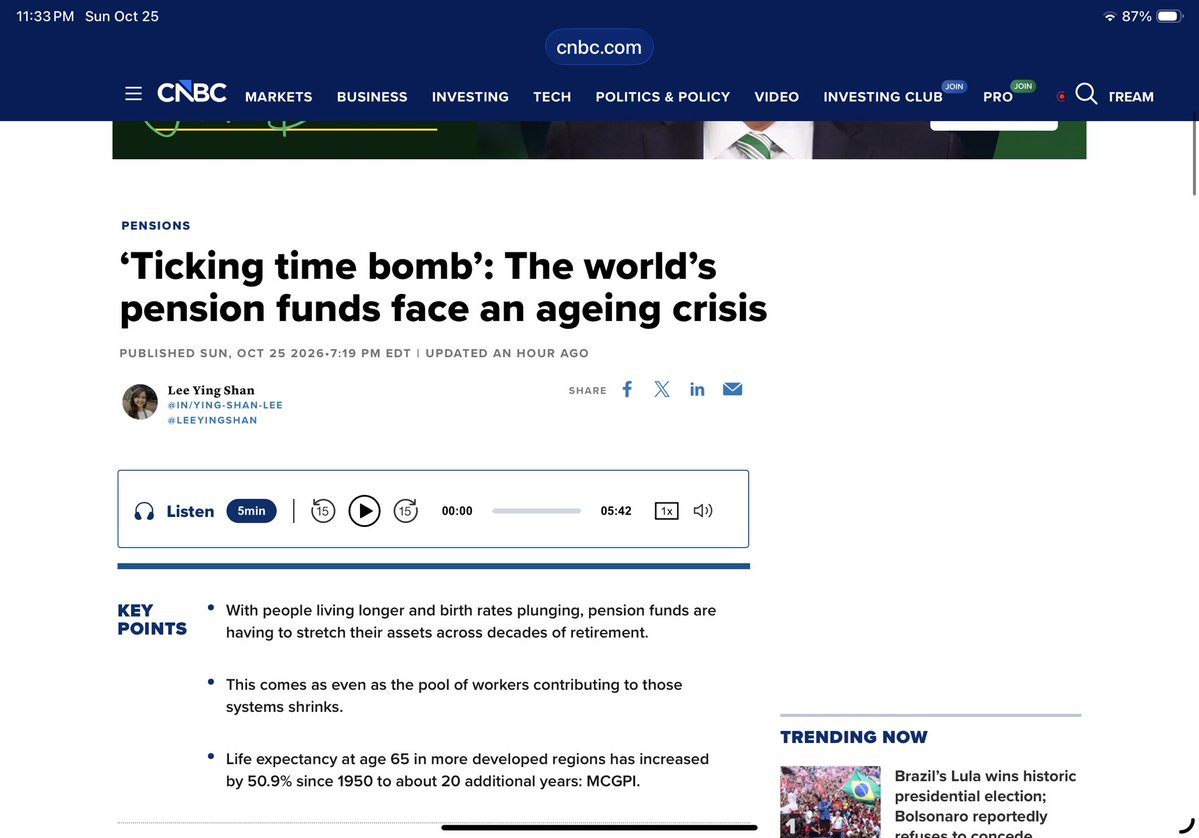The image size is (1199, 838).
Task: Click the 5min listen badge
Action: point(252,511)
